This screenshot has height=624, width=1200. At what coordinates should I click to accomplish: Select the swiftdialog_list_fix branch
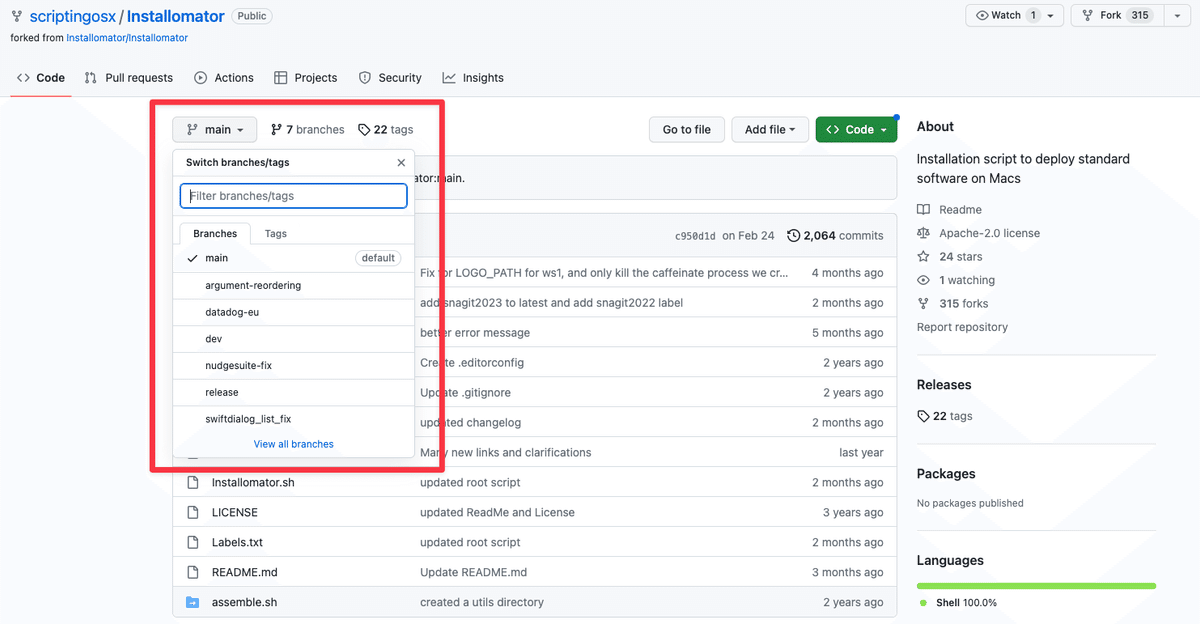click(293, 419)
